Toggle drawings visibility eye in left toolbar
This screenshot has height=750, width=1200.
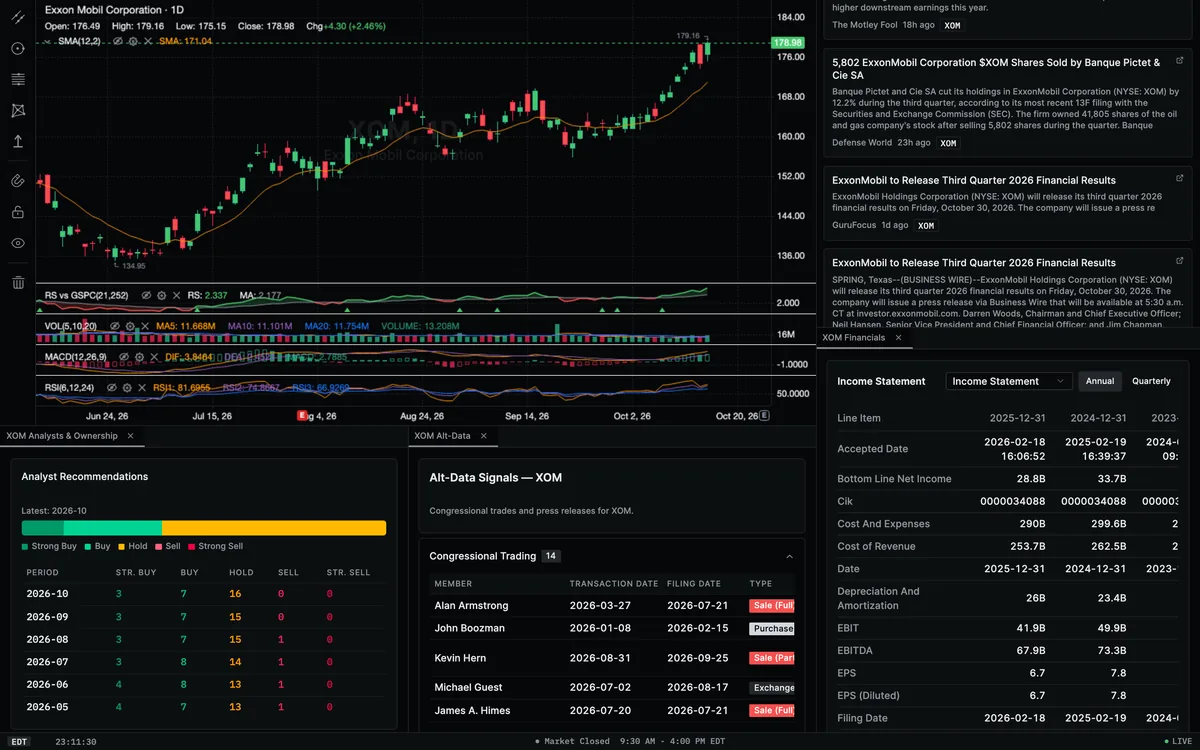[18, 243]
